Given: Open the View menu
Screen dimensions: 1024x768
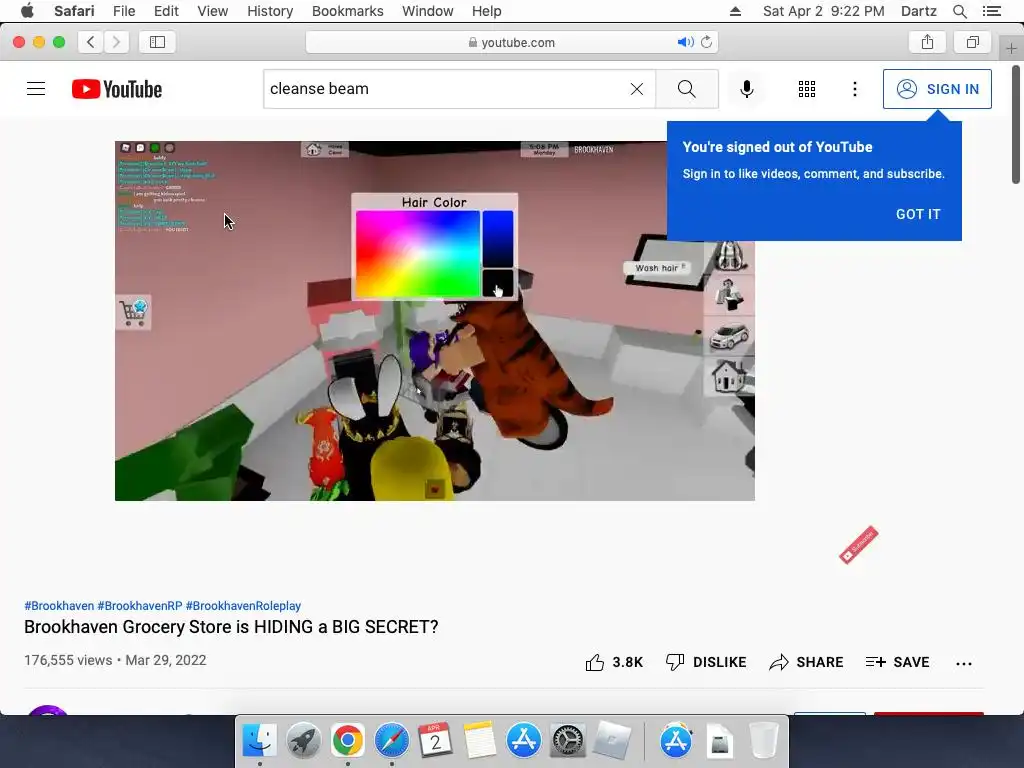Looking at the screenshot, I should pyautogui.click(x=212, y=11).
